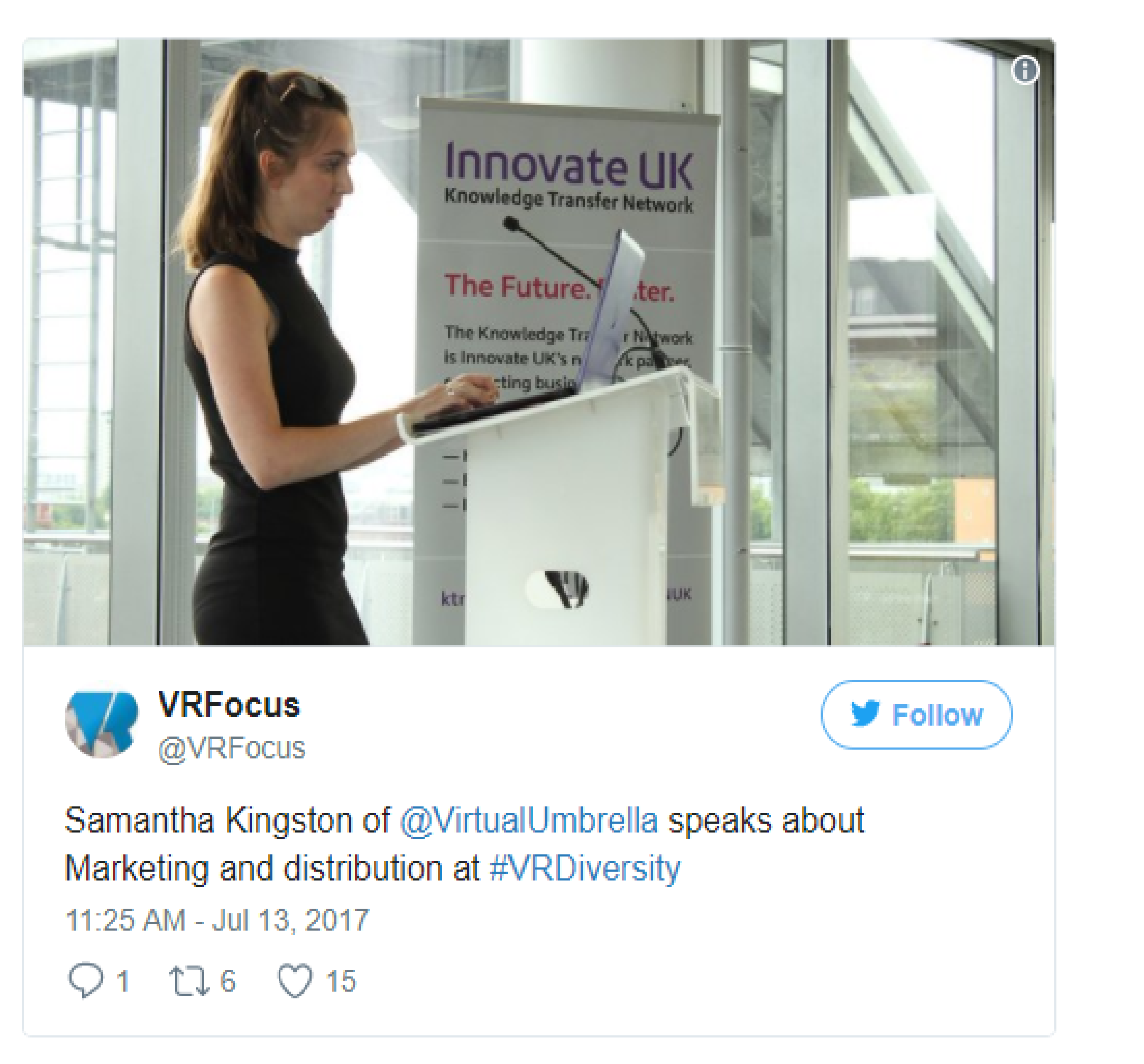This screenshot has width=1144, height=1064.
Task: Click the retweet count of 6
Action: pos(228,981)
